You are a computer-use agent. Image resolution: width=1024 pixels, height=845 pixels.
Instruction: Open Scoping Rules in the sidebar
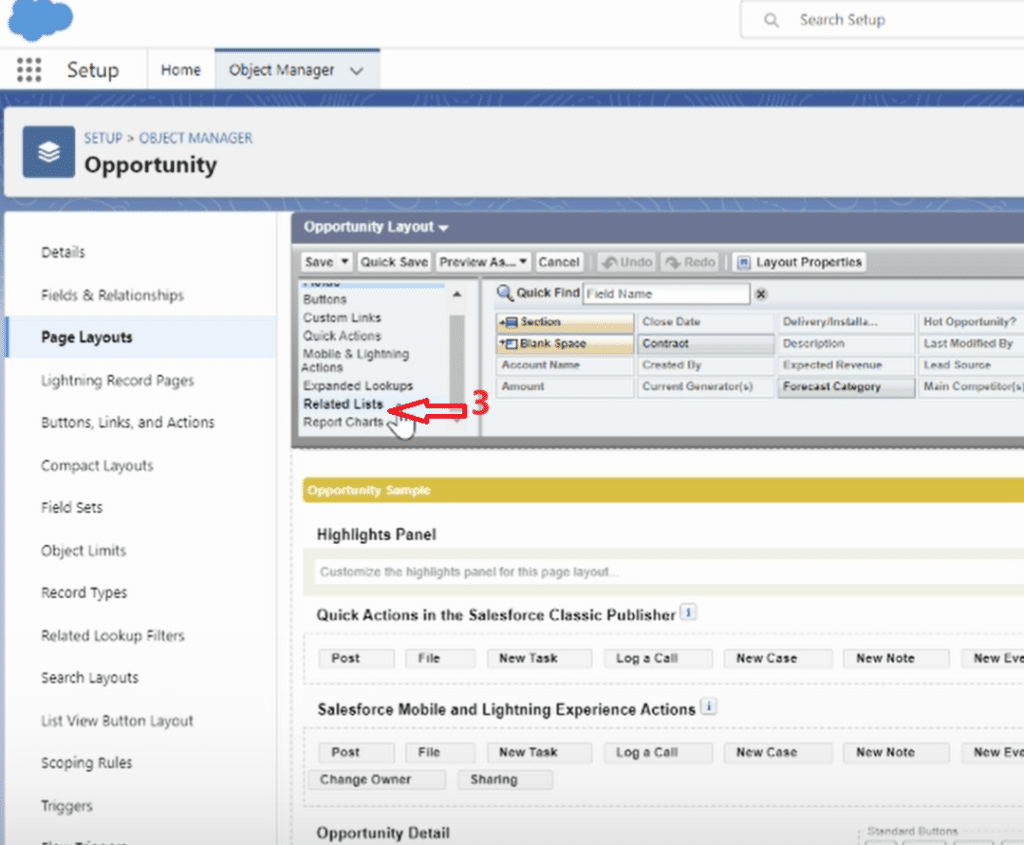coord(87,763)
